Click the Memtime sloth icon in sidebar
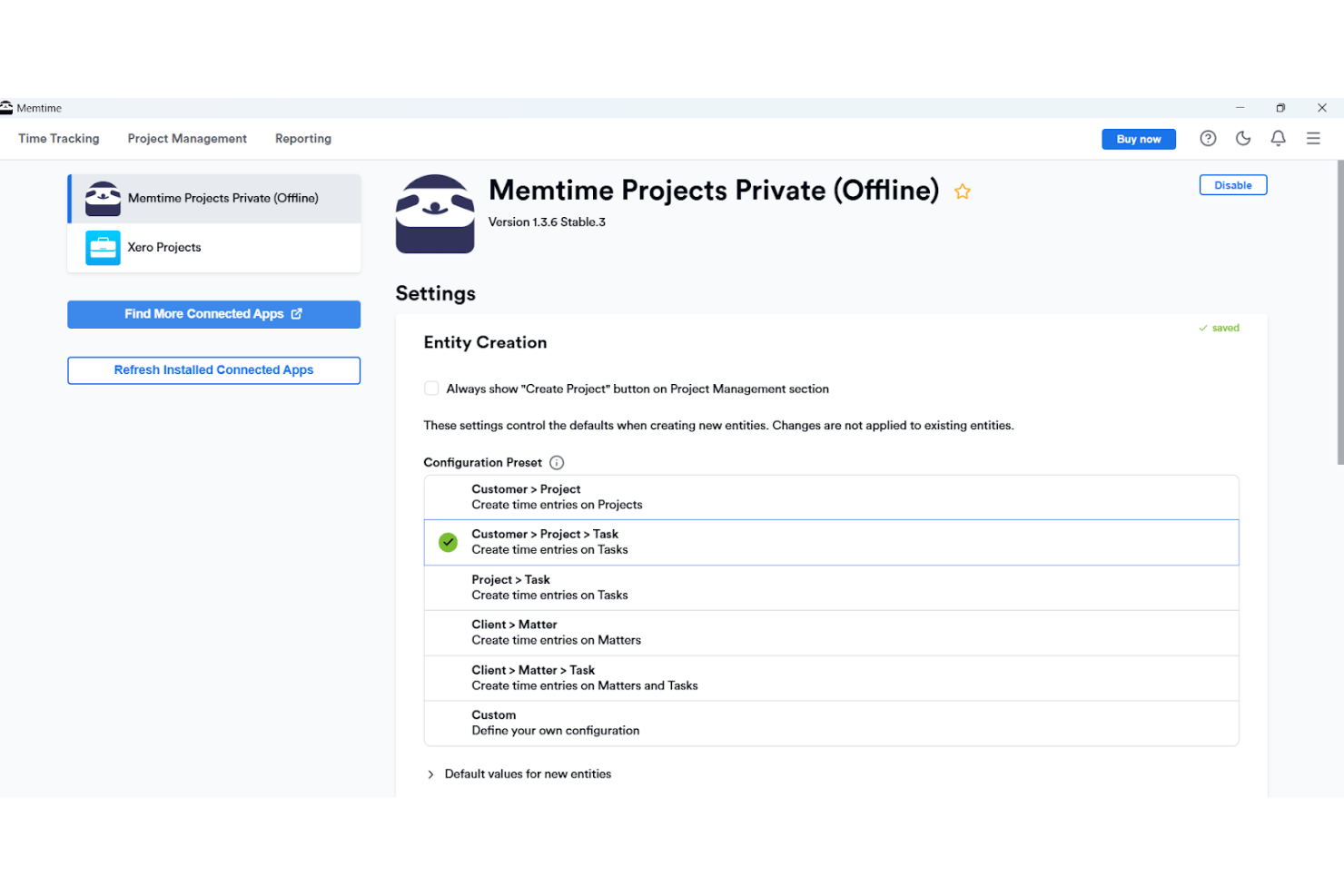Screen dimensions: 1344x896 click(103, 198)
